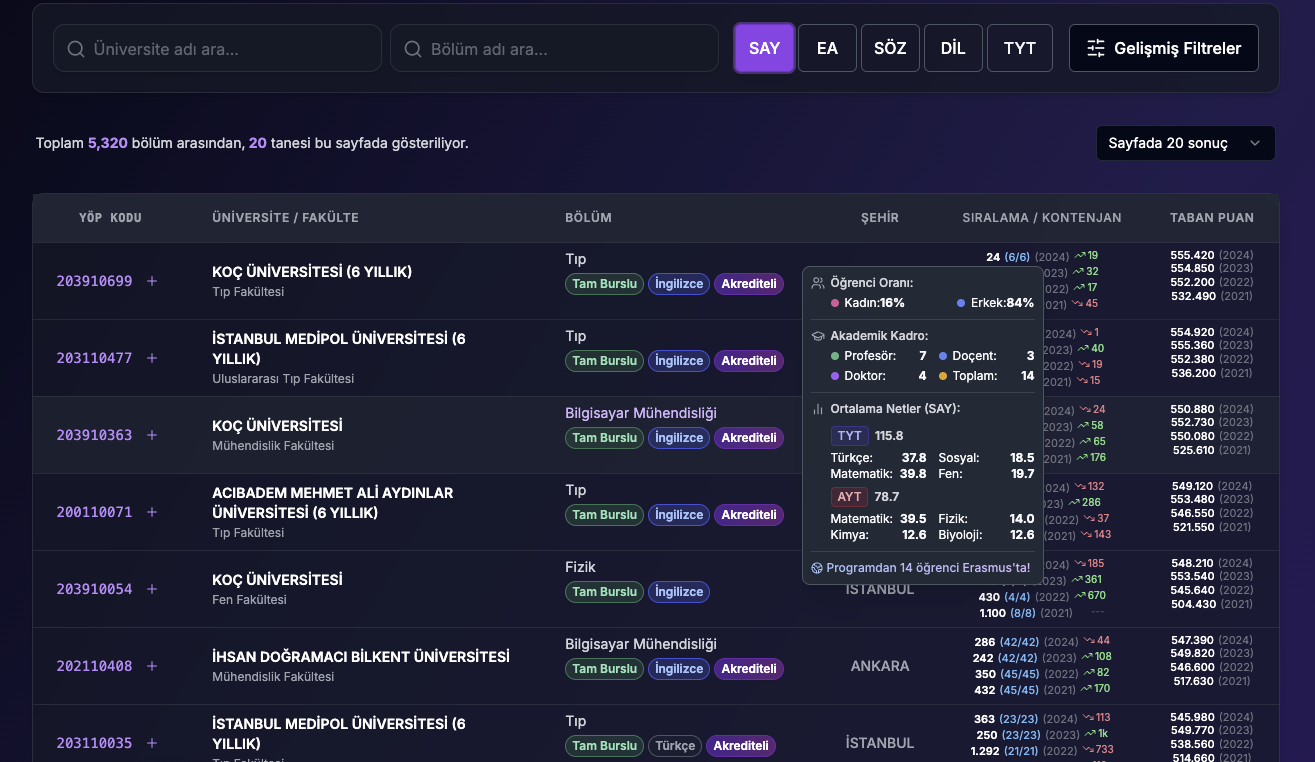Click the TYT 115.8 badge in tooltip
Screen dimensions: 1315x762
click(850, 436)
